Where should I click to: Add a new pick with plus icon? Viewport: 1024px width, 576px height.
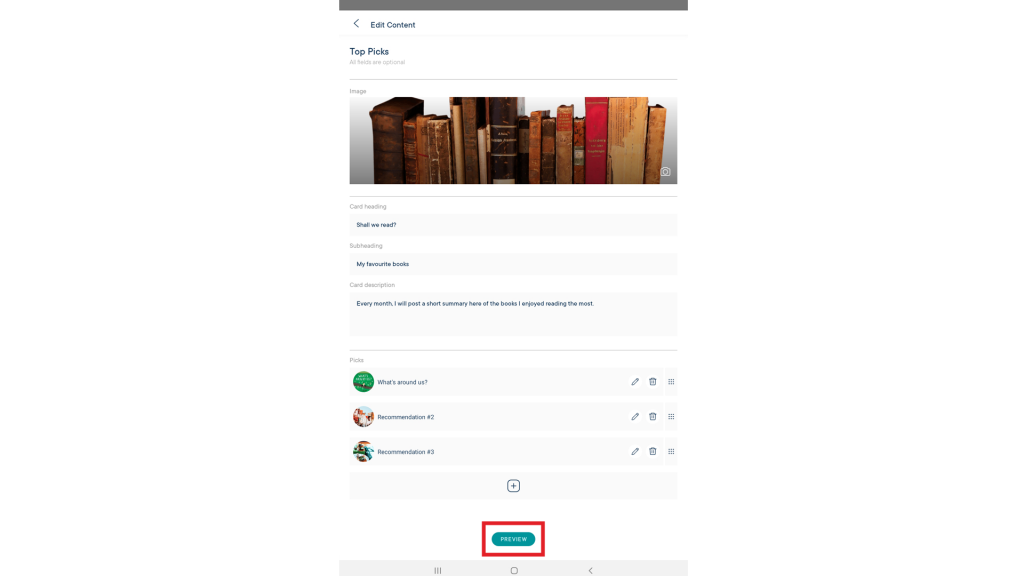point(513,486)
